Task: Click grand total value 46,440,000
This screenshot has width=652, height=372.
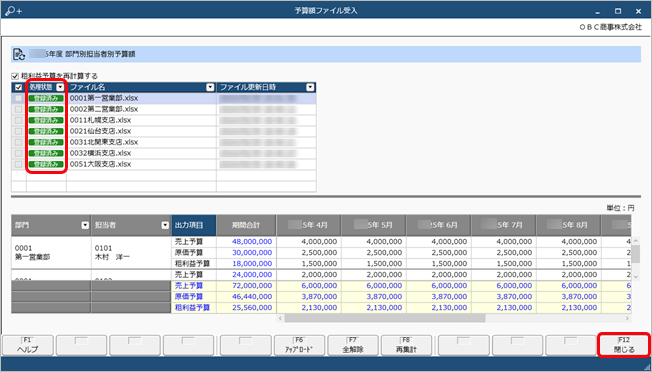Action: pos(252,297)
